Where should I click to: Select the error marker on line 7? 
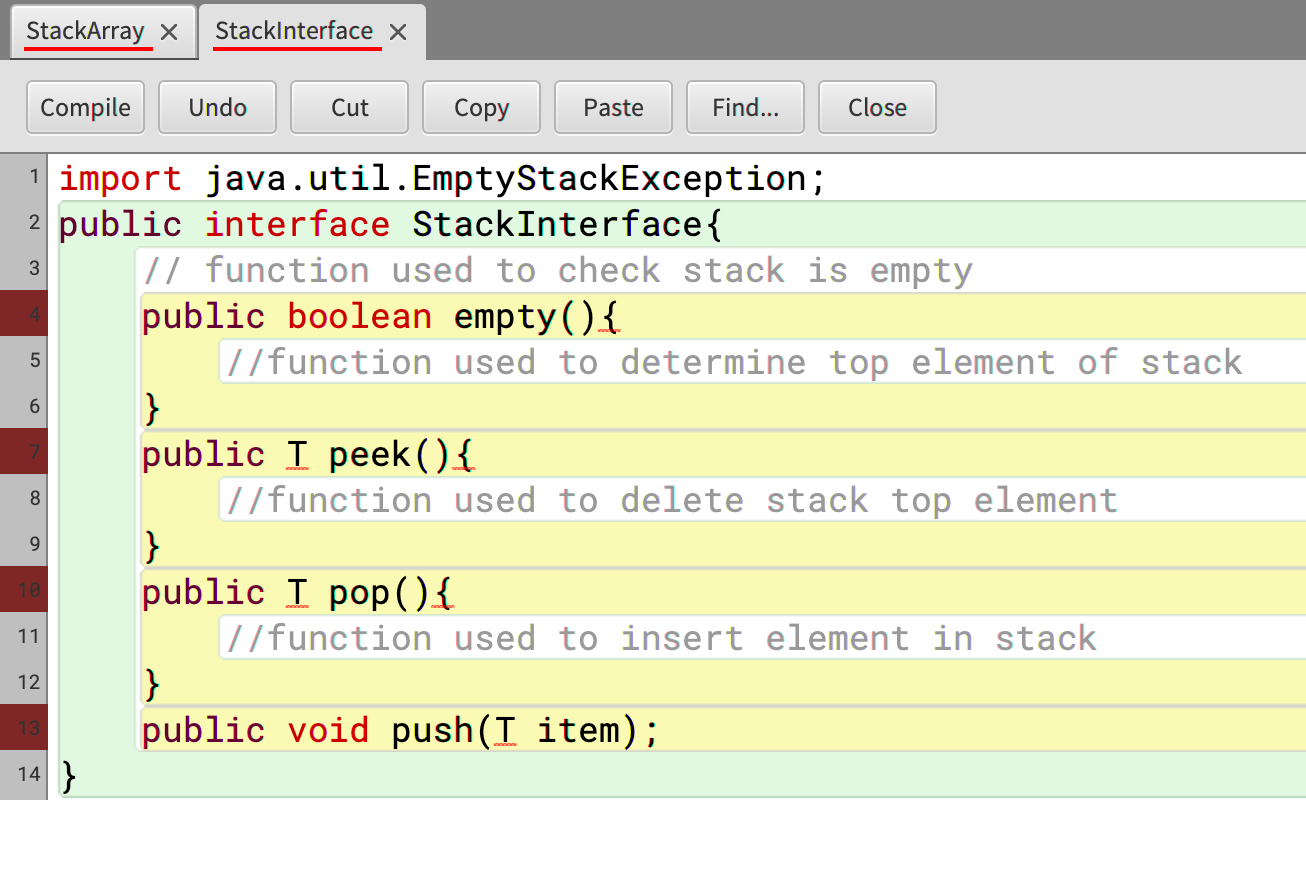tap(24, 452)
